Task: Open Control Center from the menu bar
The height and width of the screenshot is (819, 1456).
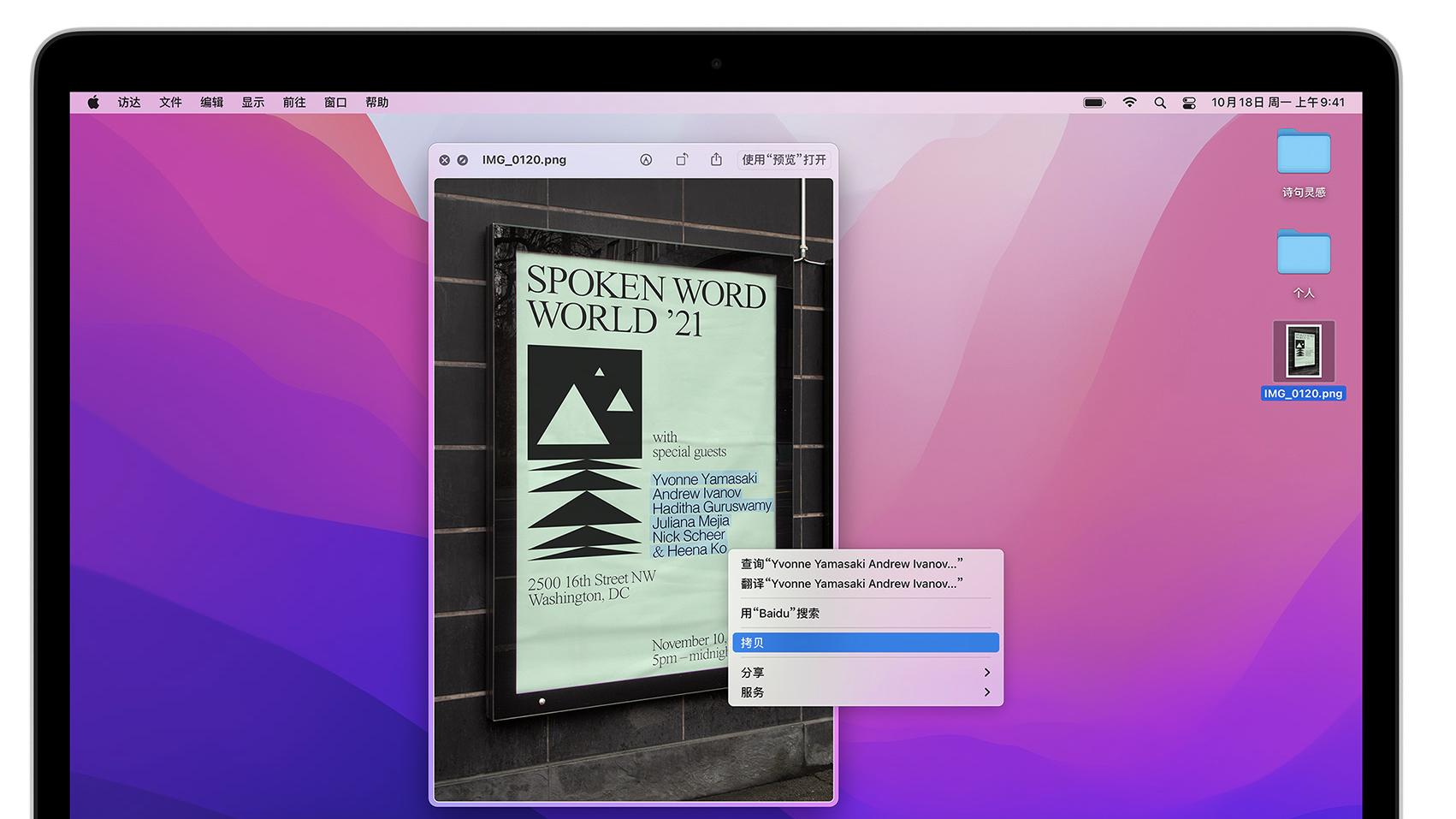Action: click(x=1189, y=102)
